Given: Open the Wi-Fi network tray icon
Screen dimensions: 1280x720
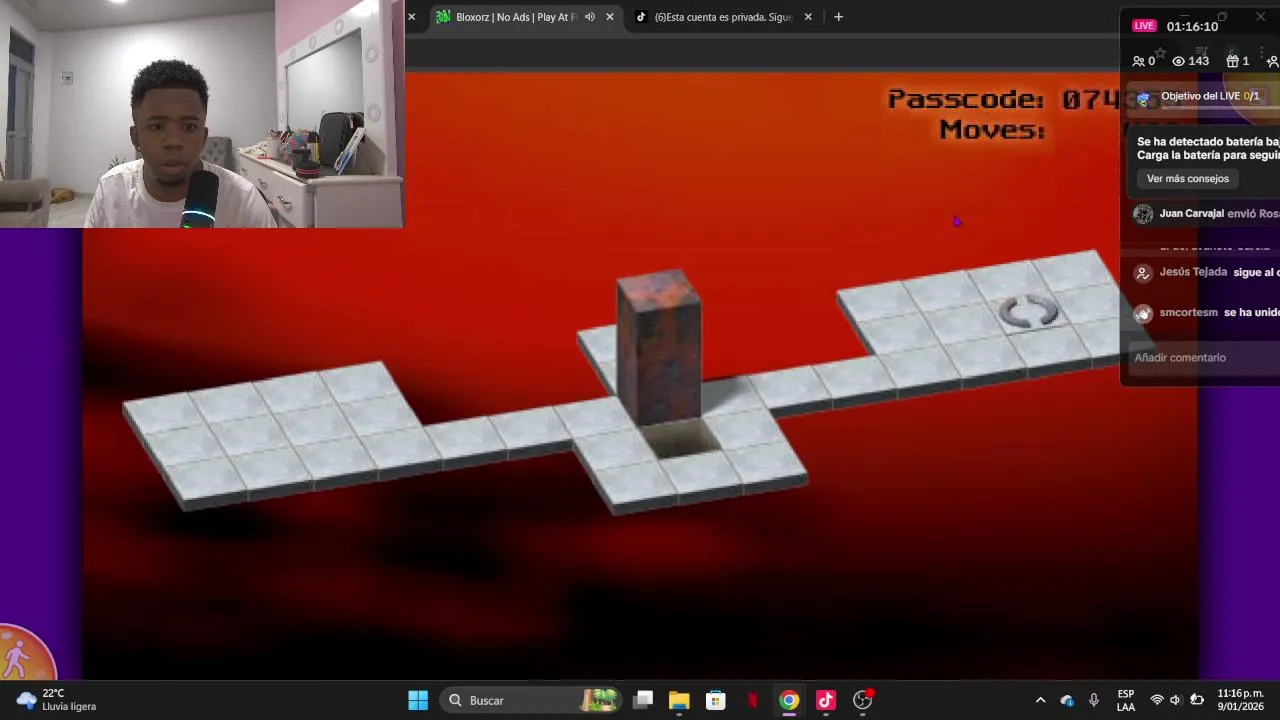Looking at the screenshot, I should [1157, 700].
